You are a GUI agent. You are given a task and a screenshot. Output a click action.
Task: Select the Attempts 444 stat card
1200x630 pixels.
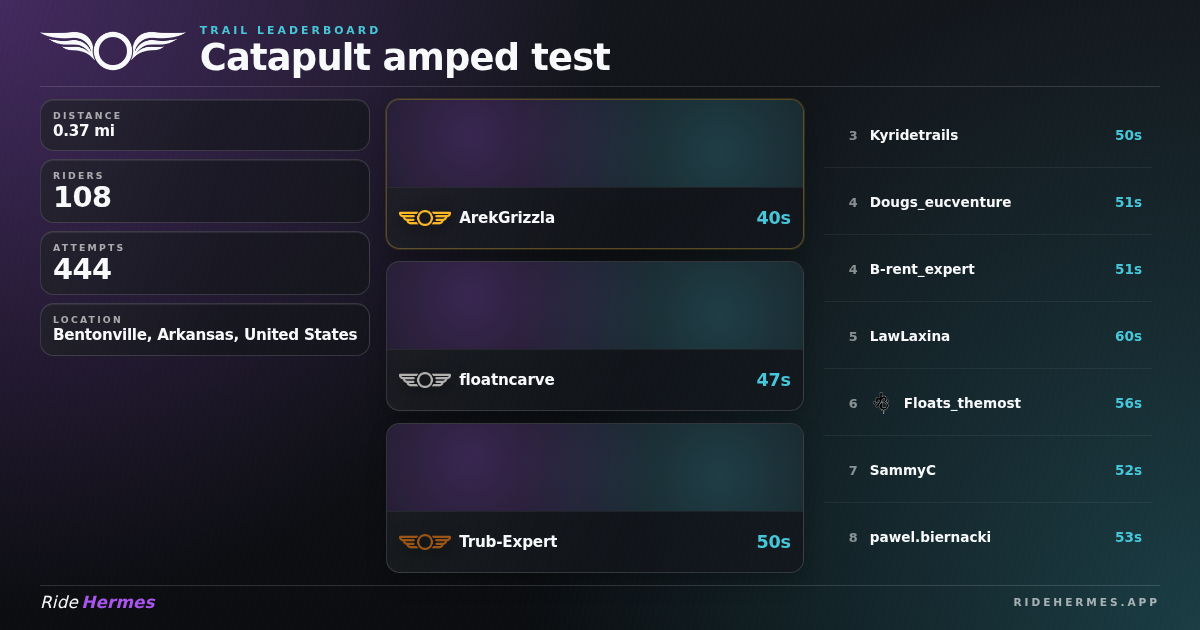pos(205,263)
